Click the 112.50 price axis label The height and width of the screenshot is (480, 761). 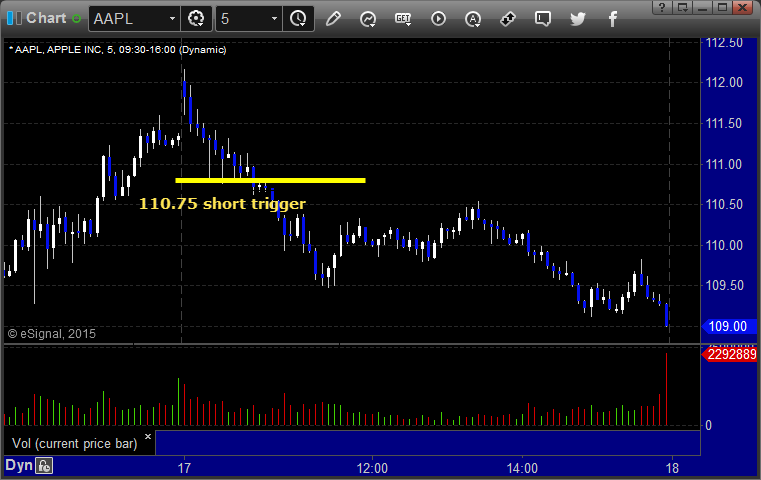[x=724, y=43]
